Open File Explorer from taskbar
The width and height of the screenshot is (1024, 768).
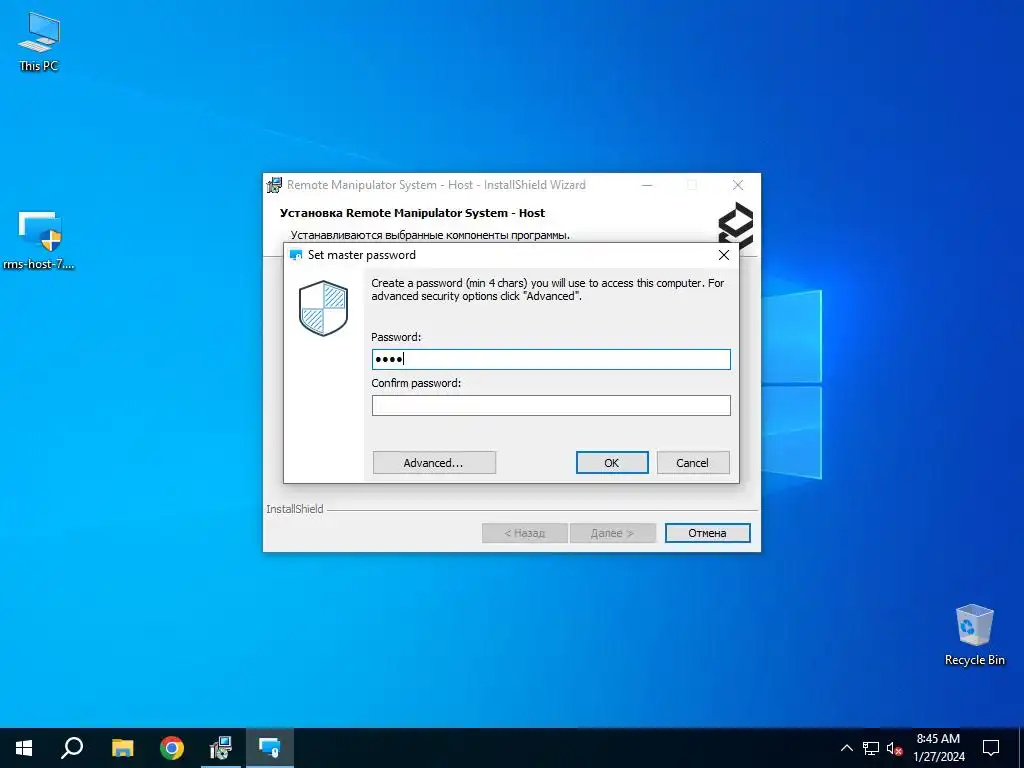(x=122, y=748)
